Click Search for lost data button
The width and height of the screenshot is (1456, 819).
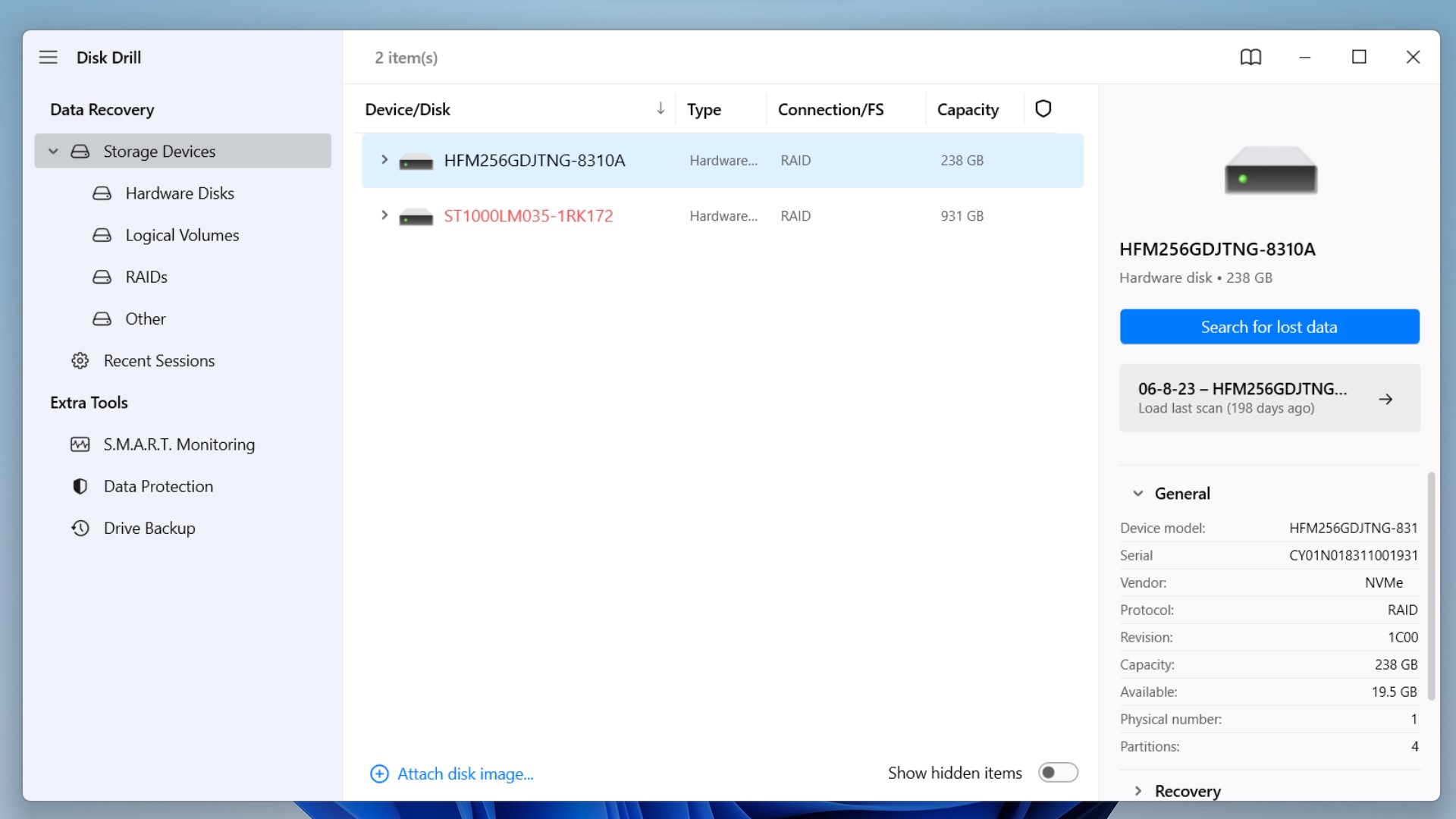[1269, 327]
